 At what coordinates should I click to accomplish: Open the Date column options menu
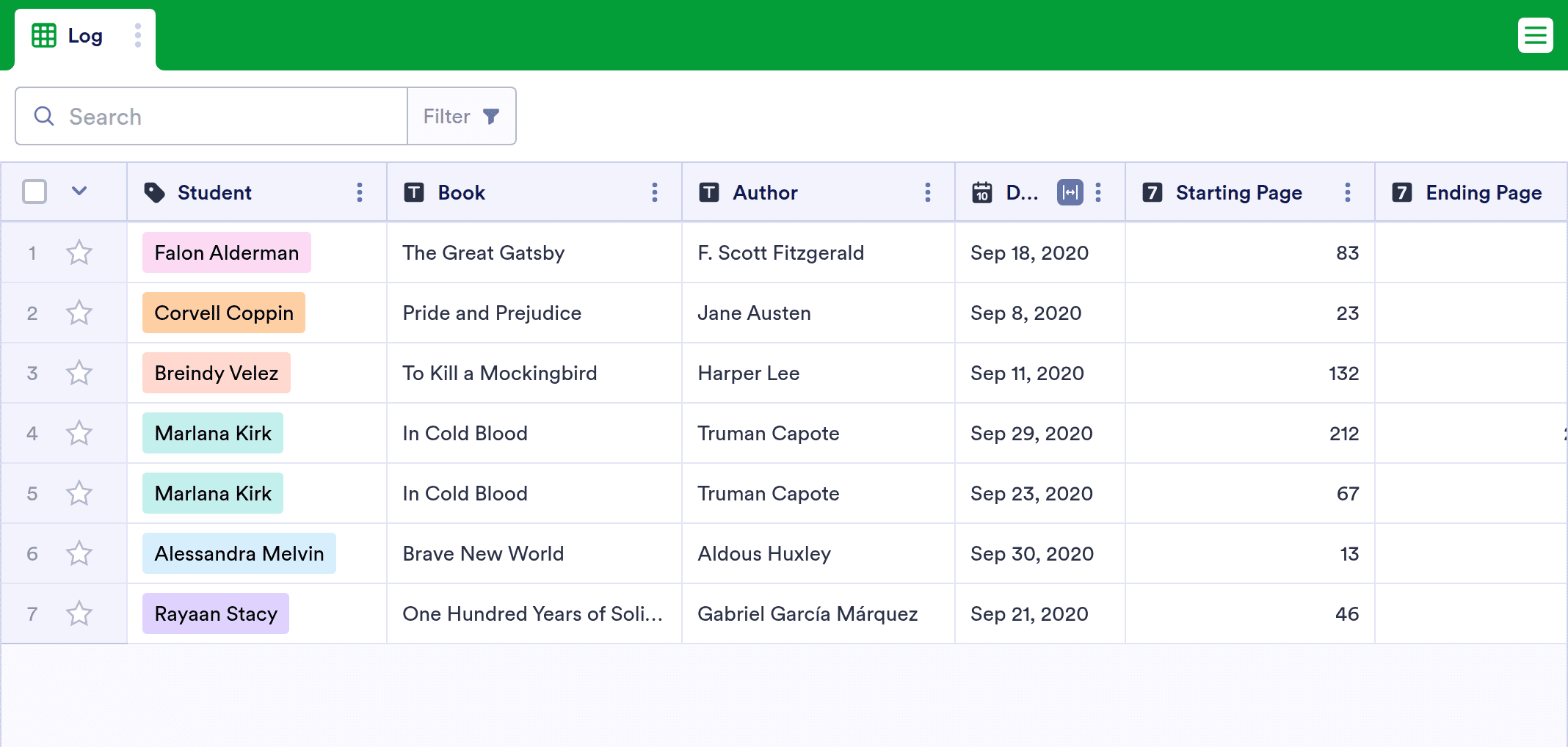point(1098,192)
